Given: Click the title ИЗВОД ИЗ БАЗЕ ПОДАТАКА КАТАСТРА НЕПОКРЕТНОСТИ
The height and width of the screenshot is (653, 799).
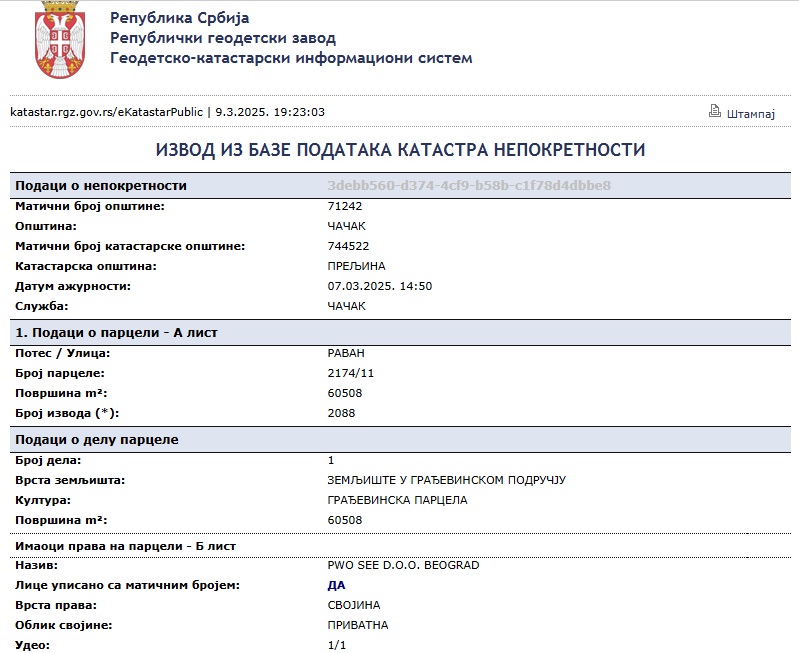Looking at the screenshot, I should [400, 150].
